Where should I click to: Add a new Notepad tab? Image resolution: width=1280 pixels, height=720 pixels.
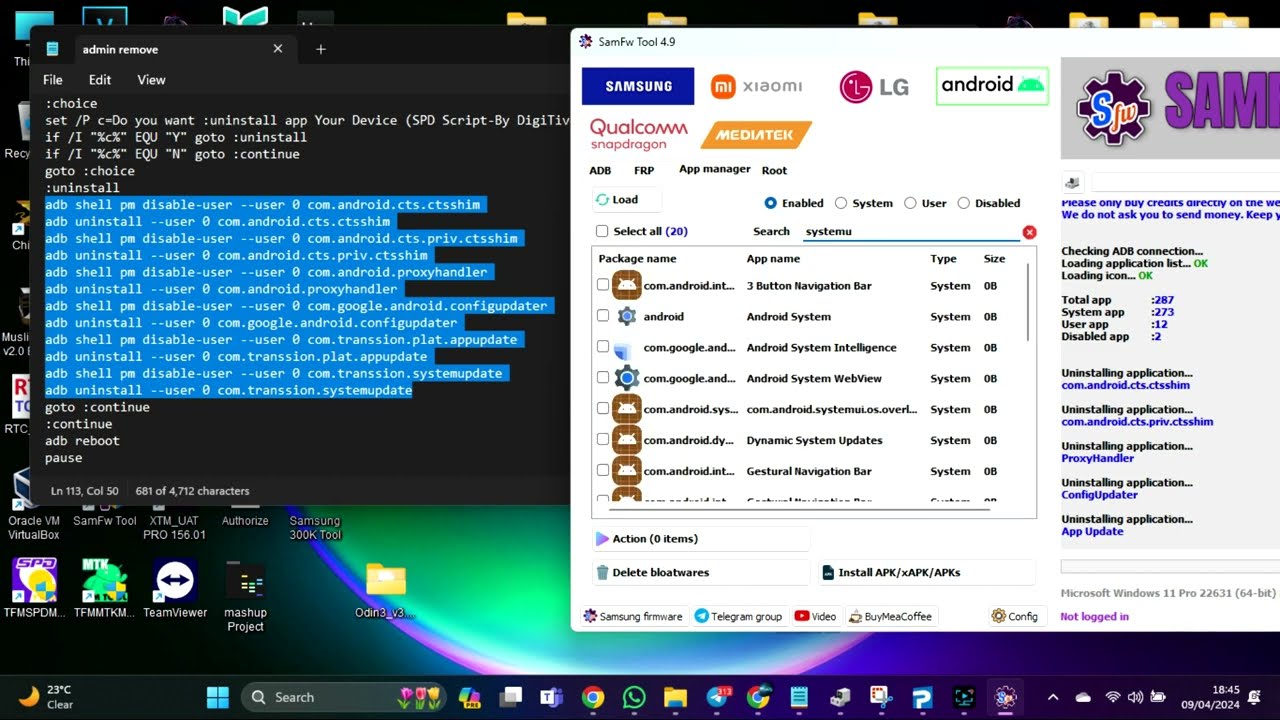pyautogui.click(x=321, y=49)
